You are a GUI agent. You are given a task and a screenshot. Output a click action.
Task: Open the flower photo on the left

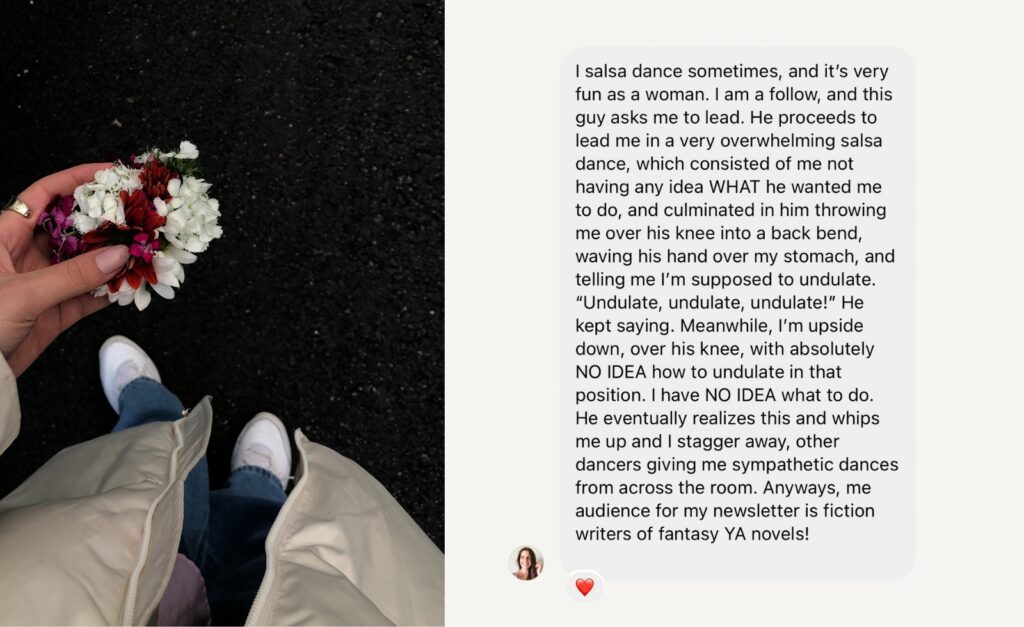point(222,313)
